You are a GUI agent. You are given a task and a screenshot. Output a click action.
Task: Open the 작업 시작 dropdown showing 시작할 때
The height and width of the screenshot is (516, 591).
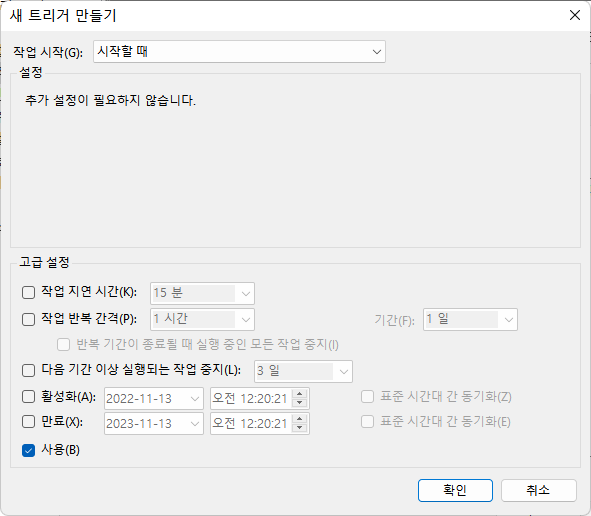pos(239,52)
